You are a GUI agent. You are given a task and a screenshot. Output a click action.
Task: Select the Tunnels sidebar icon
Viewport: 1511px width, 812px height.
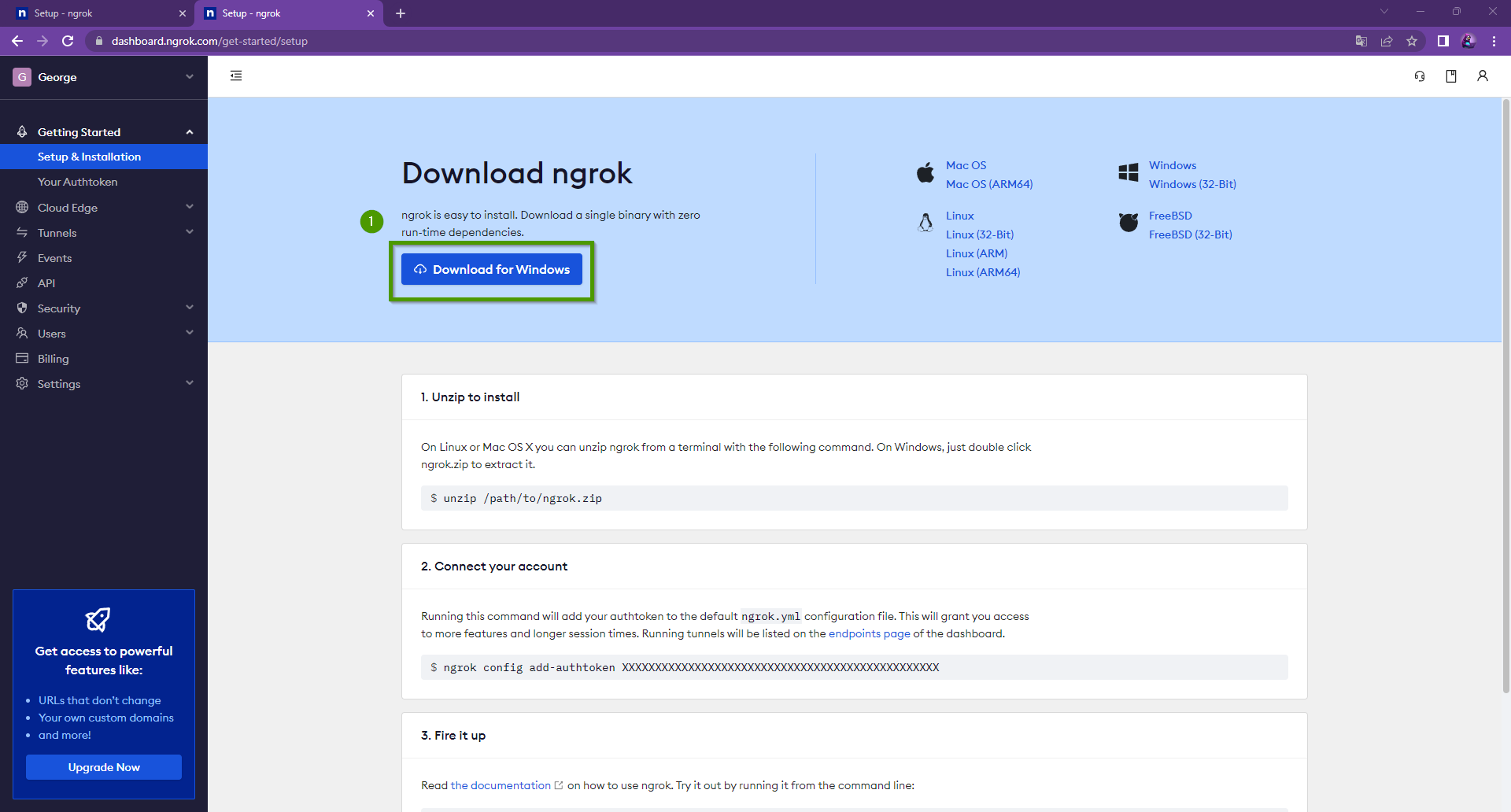tap(22, 232)
